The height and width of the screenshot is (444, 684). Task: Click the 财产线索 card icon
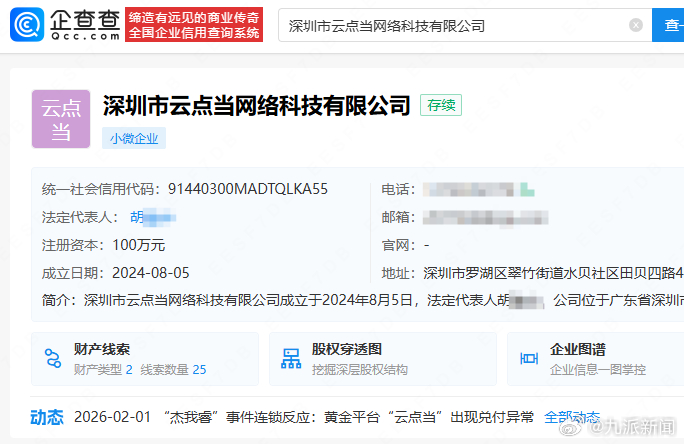click(53, 359)
